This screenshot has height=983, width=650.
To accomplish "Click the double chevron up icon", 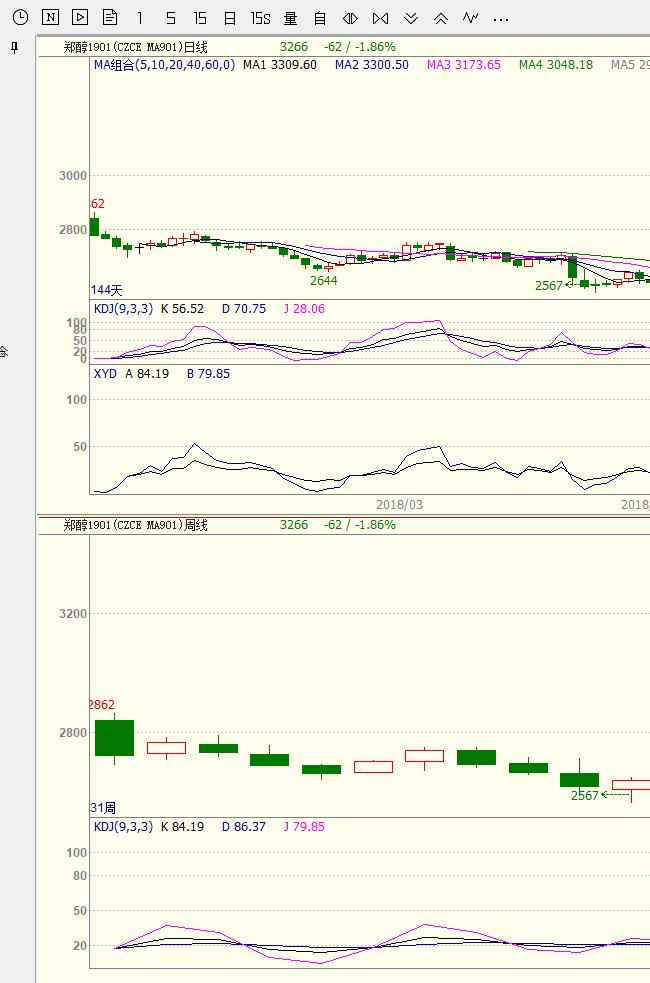I will (x=441, y=18).
